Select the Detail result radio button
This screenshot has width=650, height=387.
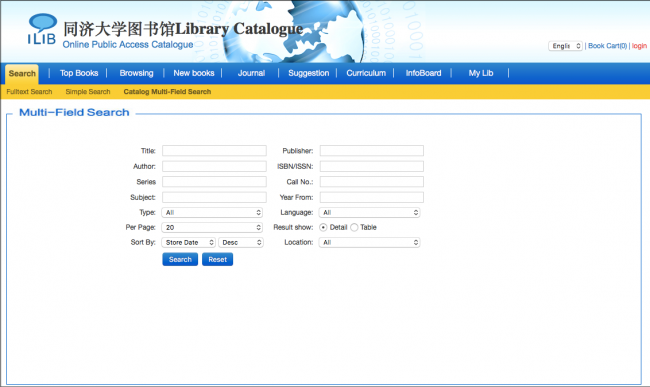(x=323, y=227)
